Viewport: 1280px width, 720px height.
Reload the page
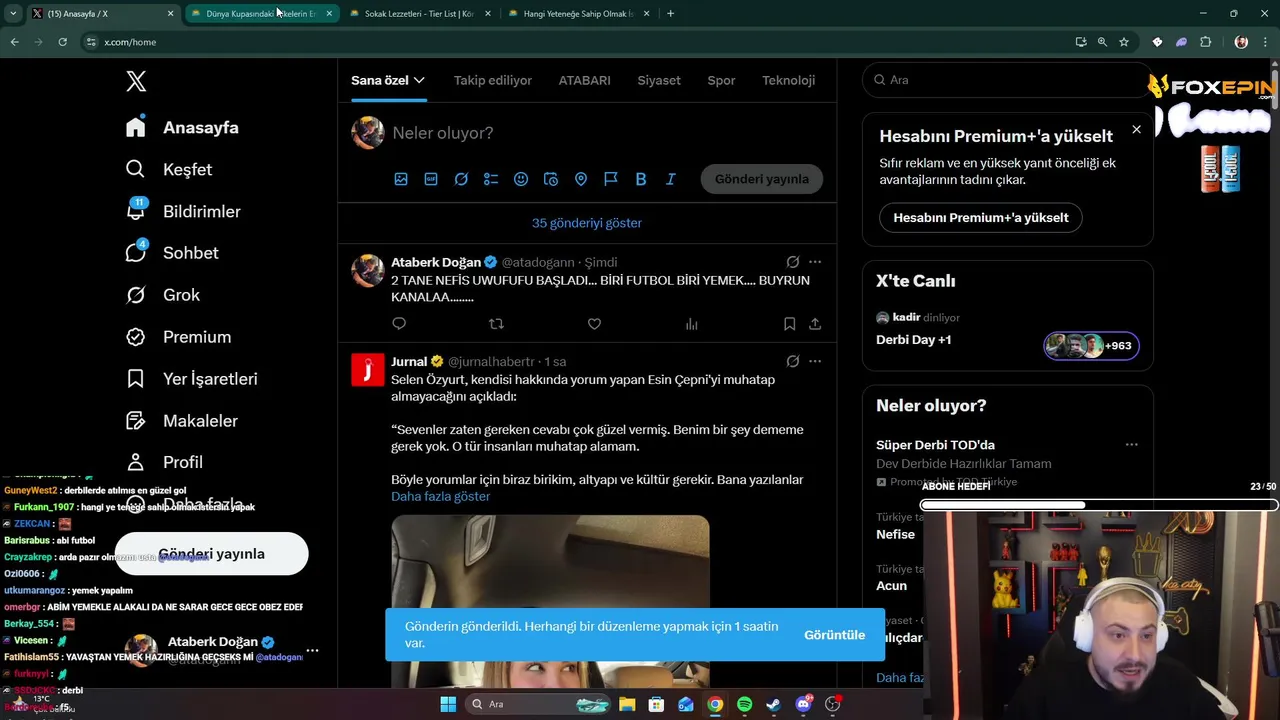point(62,42)
